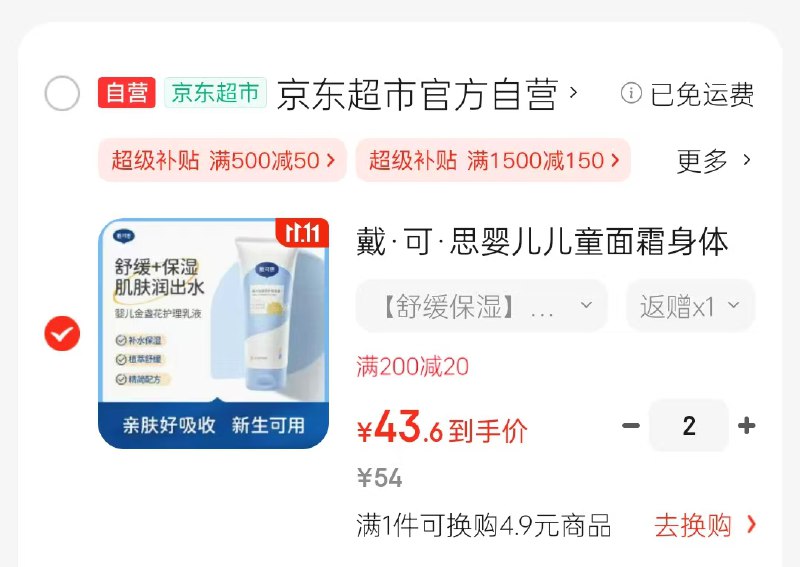
Task: Tap the red arrow next to 去换购
Action: pos(751,525)
